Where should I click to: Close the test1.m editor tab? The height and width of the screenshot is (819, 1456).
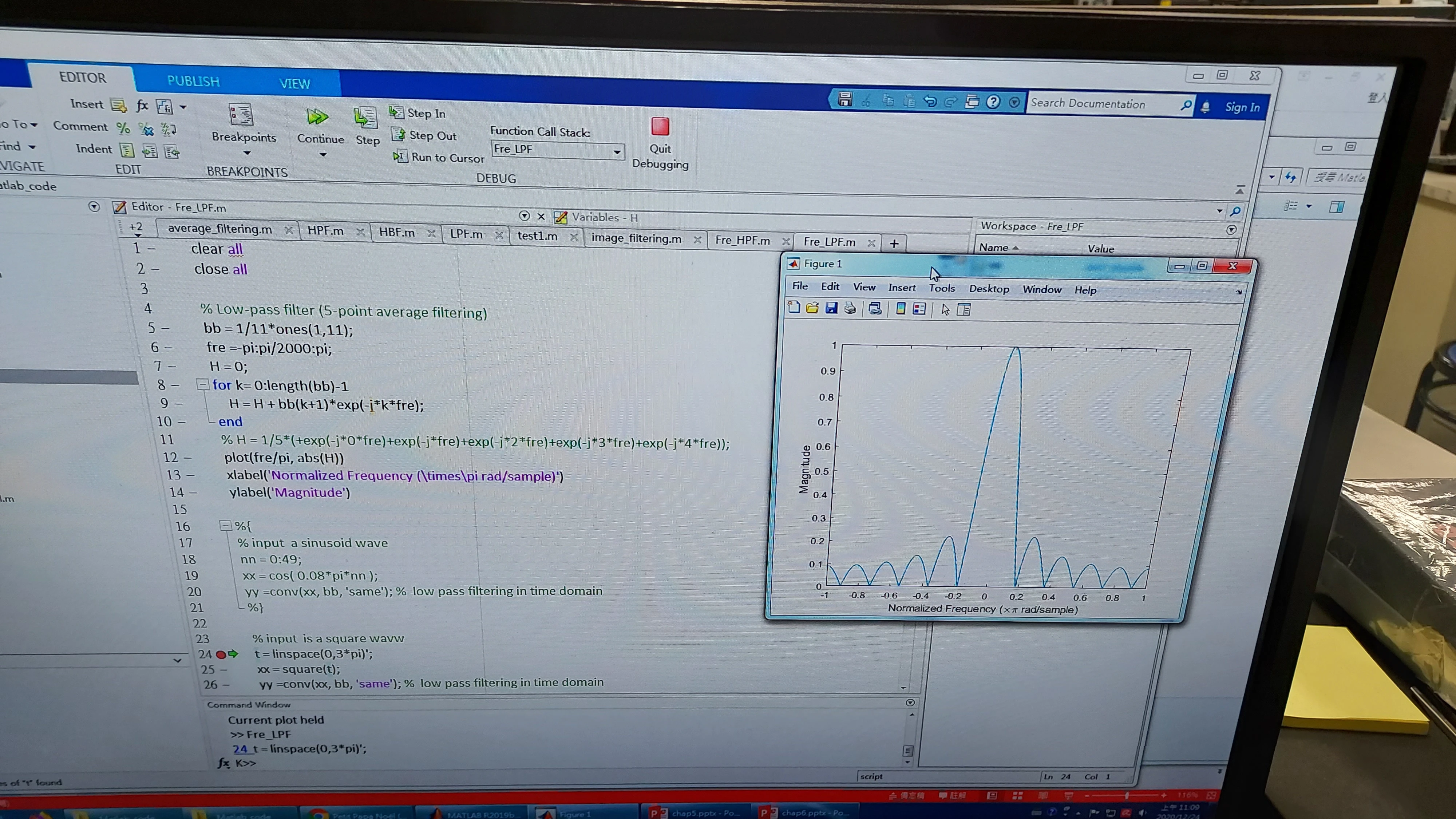(573, 237)
